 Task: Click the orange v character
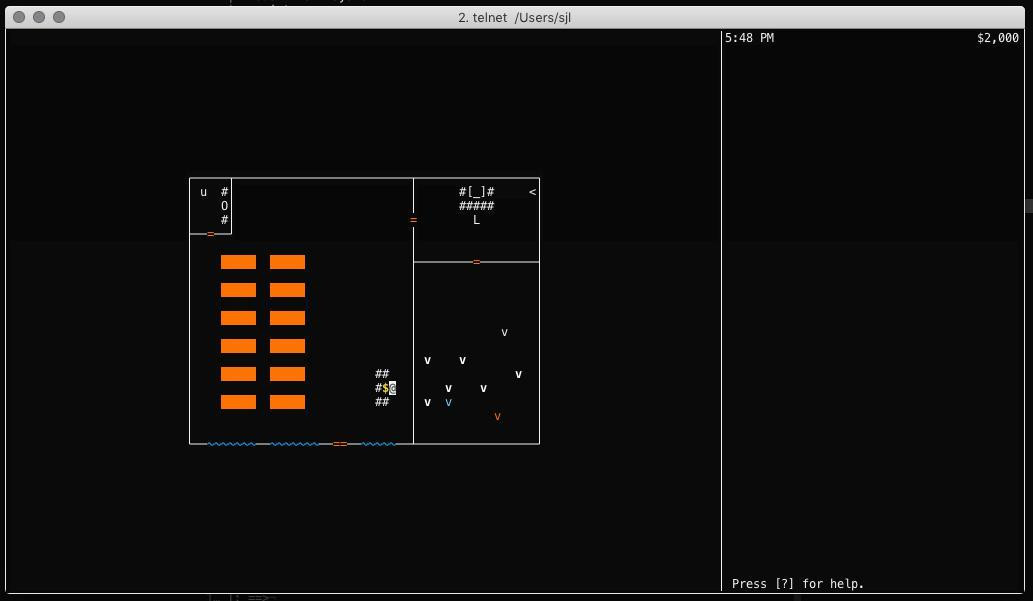[497, 416]
